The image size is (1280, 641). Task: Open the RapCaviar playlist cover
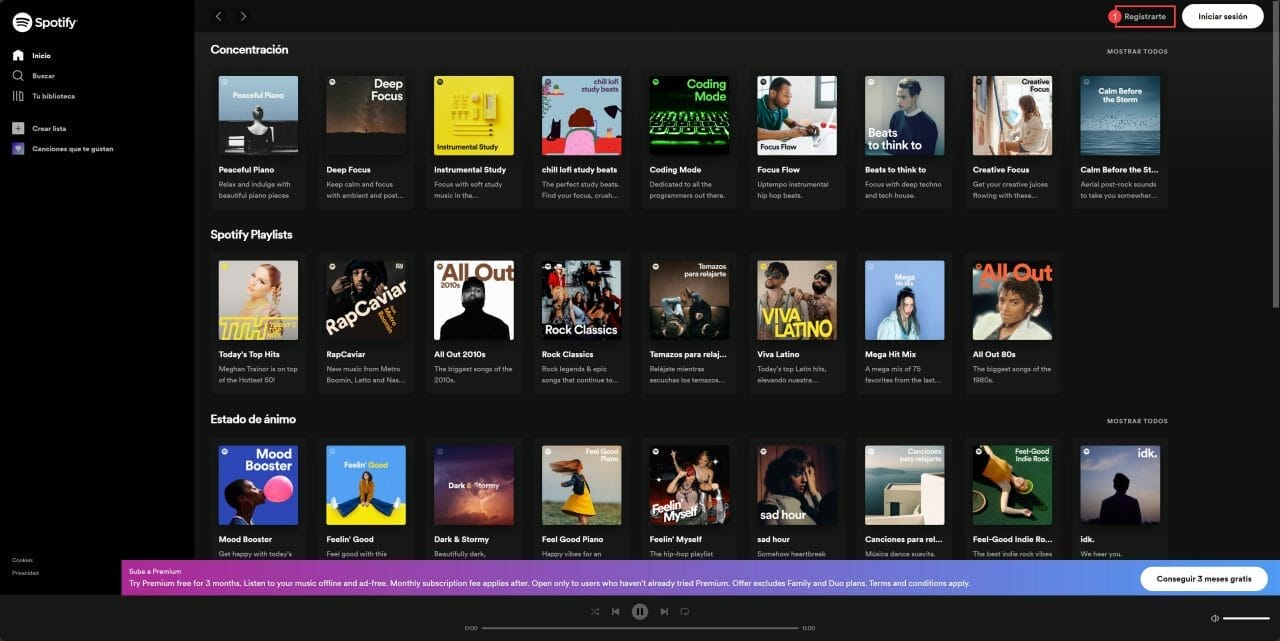[366, 300]
